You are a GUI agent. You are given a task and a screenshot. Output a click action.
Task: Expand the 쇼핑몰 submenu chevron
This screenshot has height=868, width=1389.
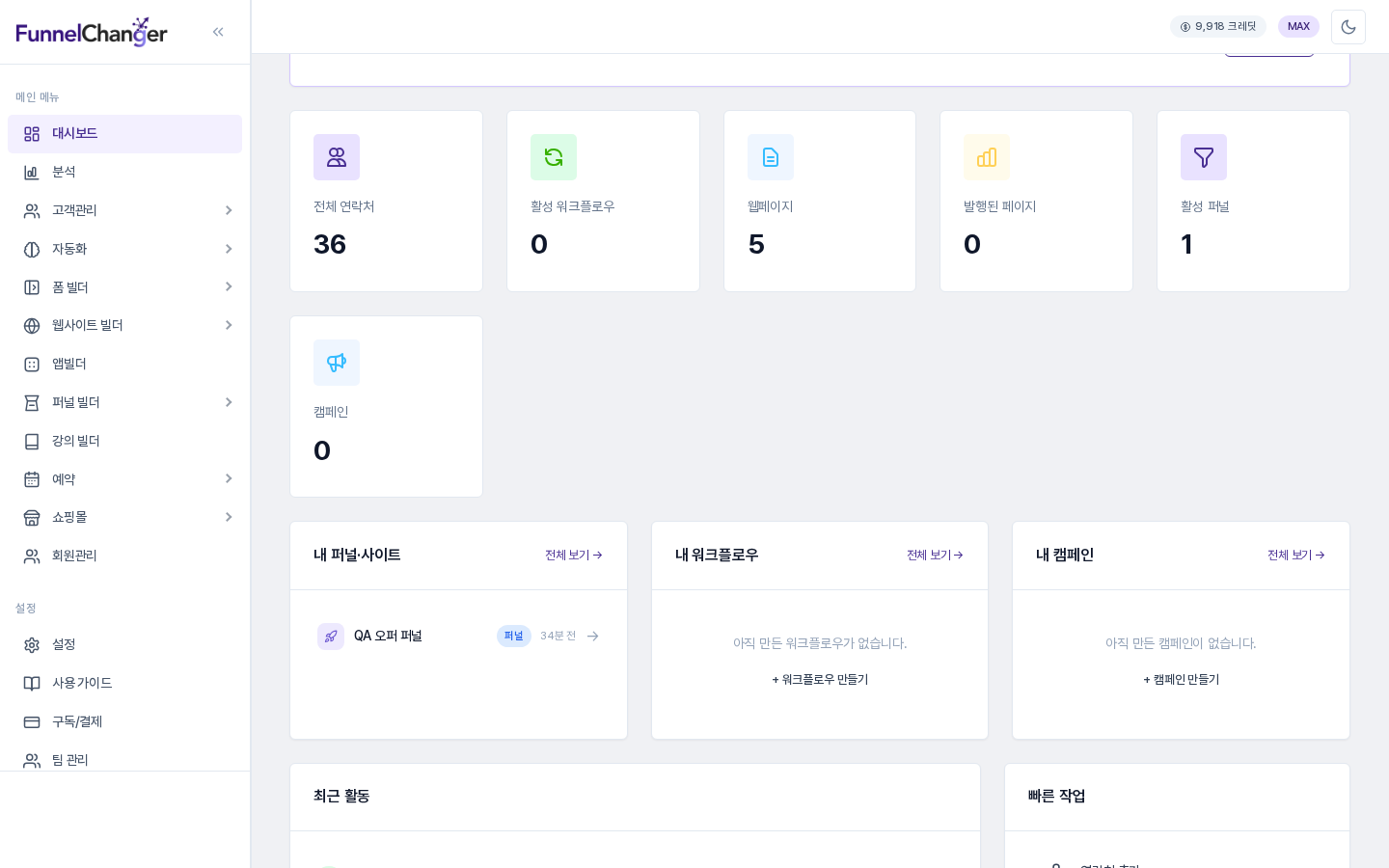(x=229, y=517)
